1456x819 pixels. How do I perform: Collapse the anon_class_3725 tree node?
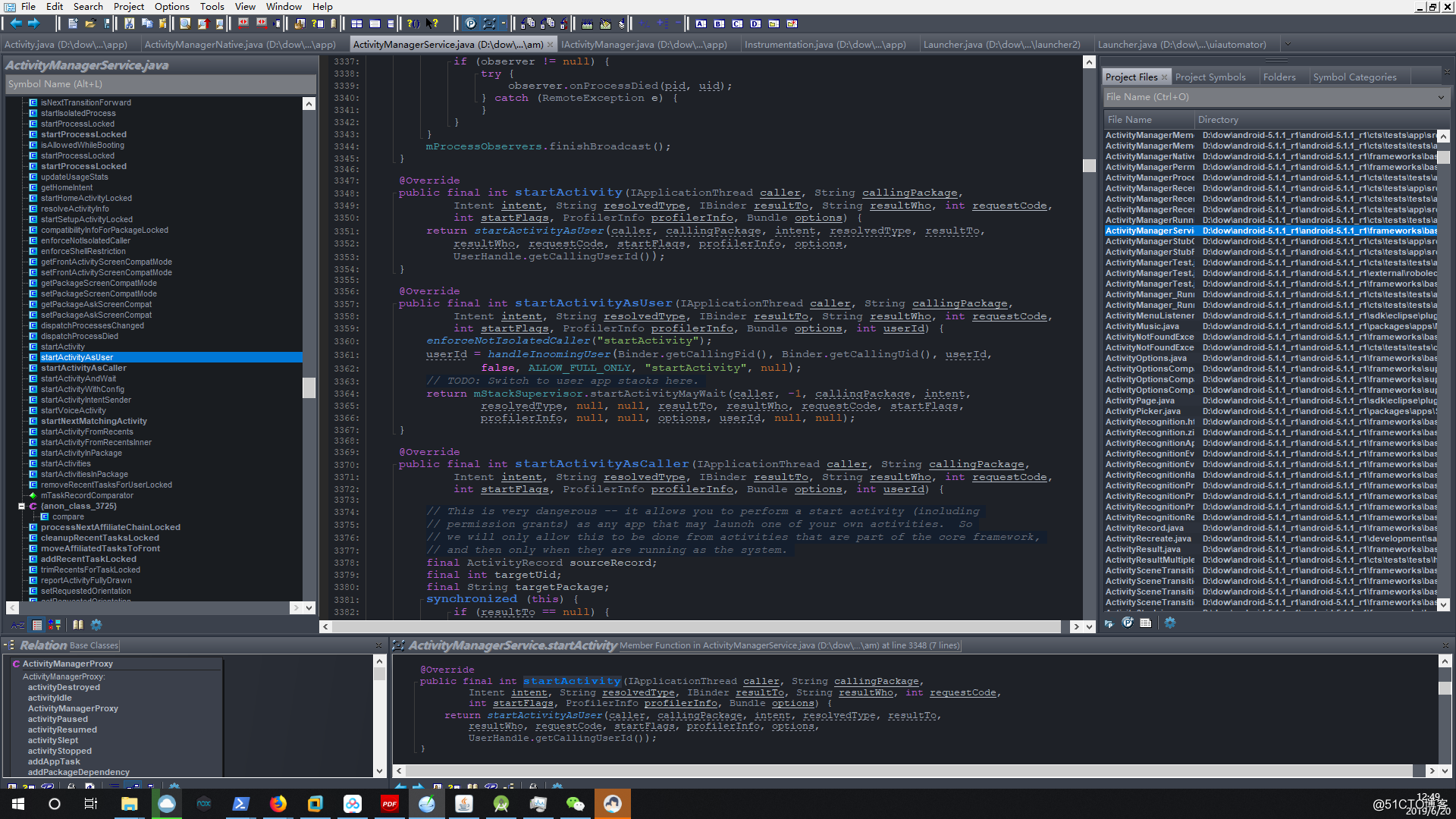[21, 506]
